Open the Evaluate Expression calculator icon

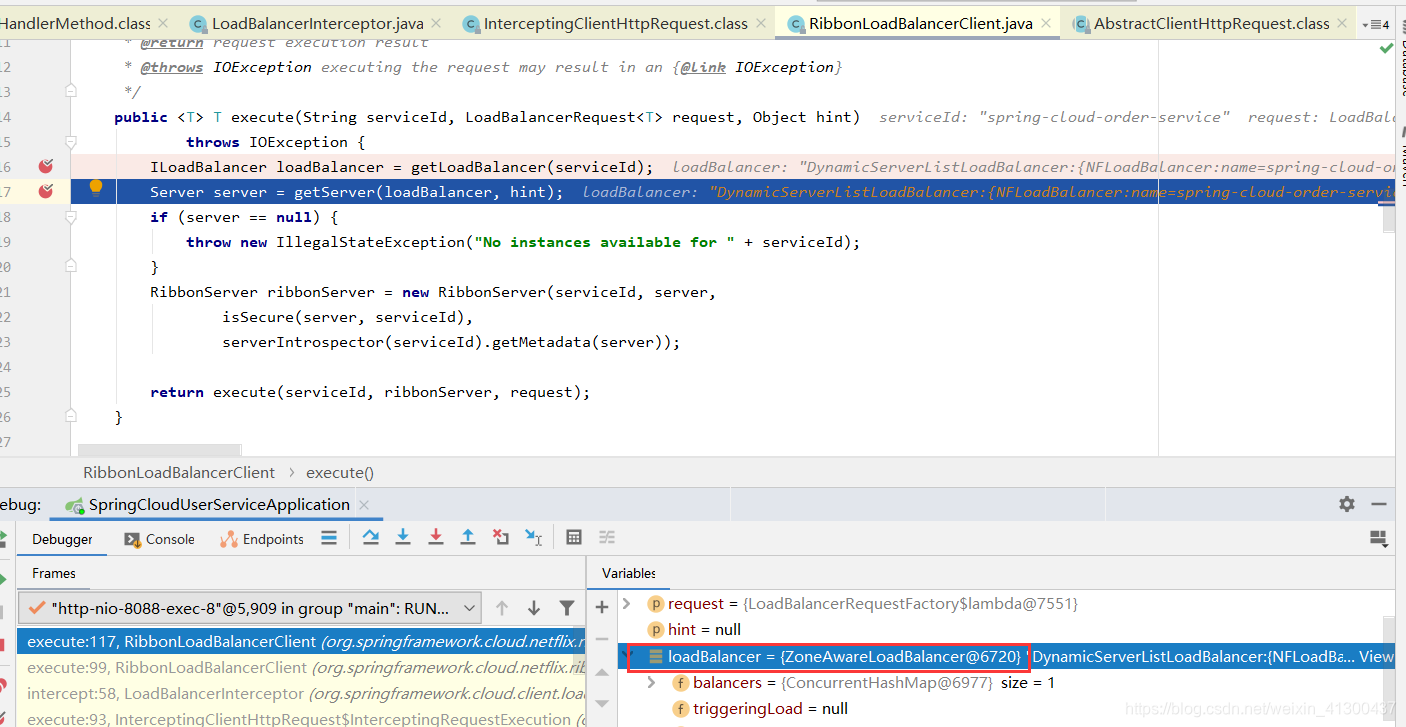pyautogui.click(x=574, y=538)
